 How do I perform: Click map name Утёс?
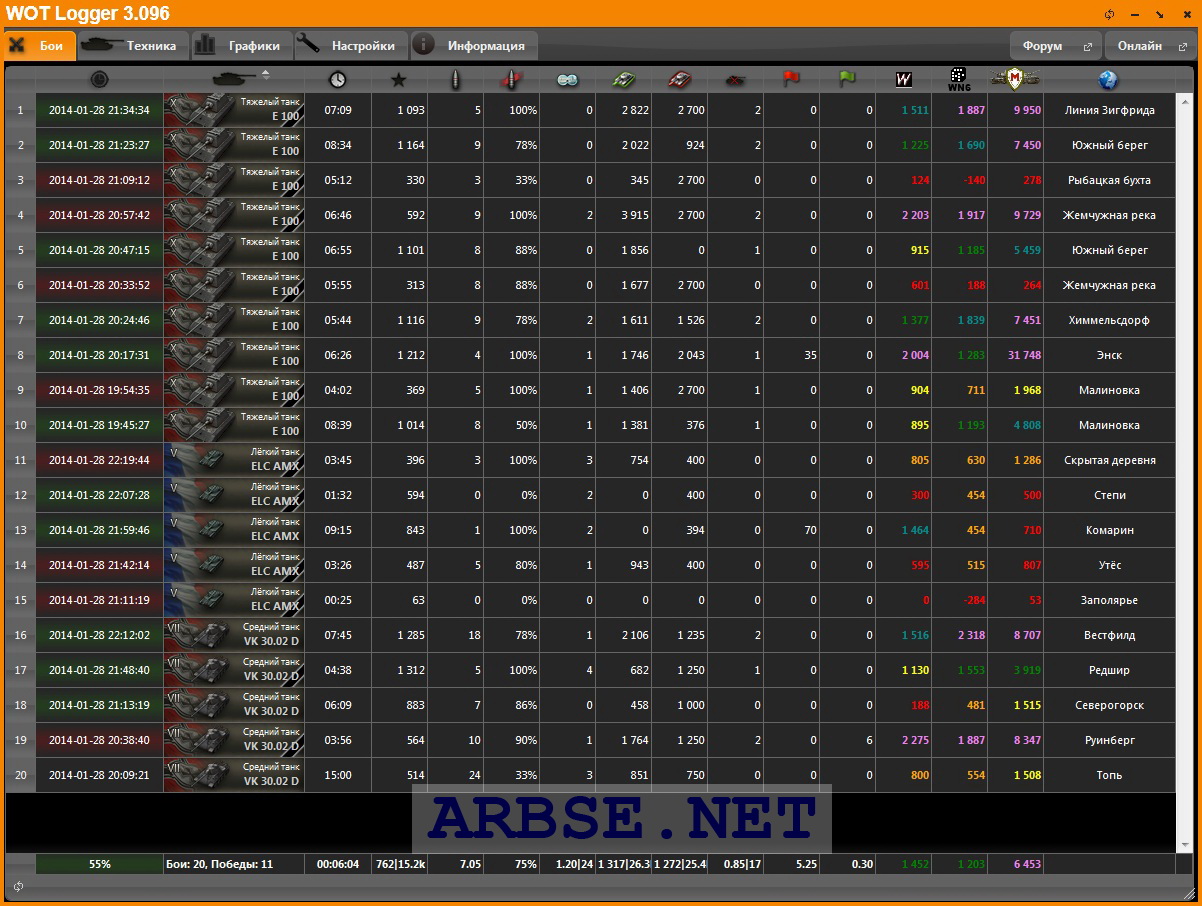coord(1109,565)
